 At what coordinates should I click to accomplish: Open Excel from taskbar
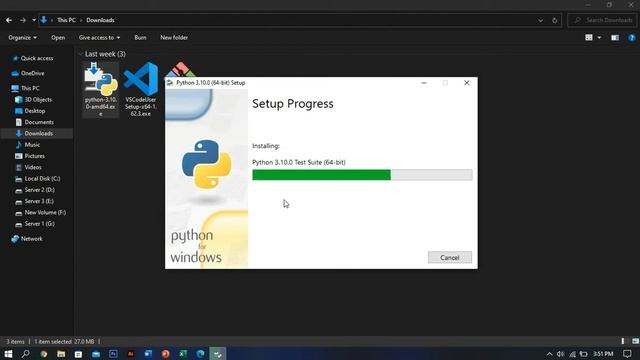pyautogui.click(x=183, y=354)
